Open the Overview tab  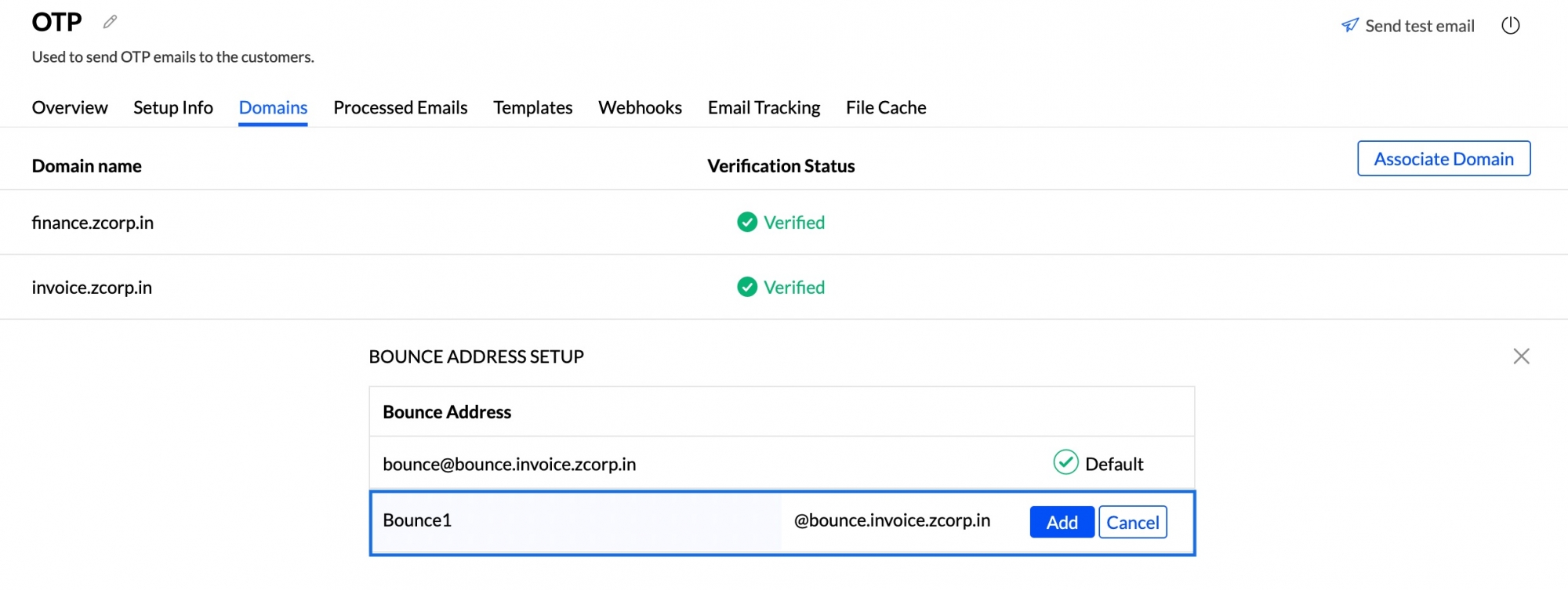tap(70, 107)
